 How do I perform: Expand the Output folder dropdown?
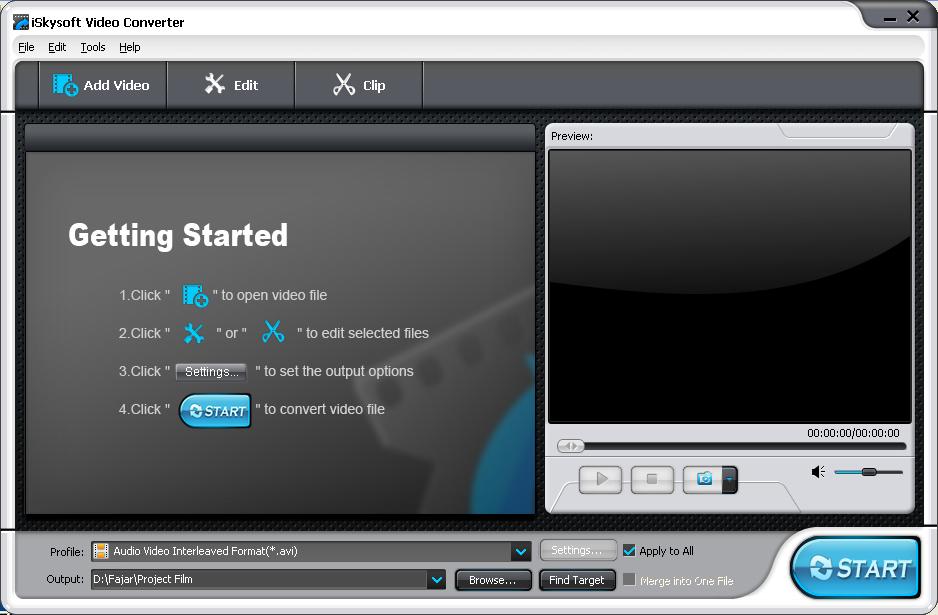click(437, 579)
